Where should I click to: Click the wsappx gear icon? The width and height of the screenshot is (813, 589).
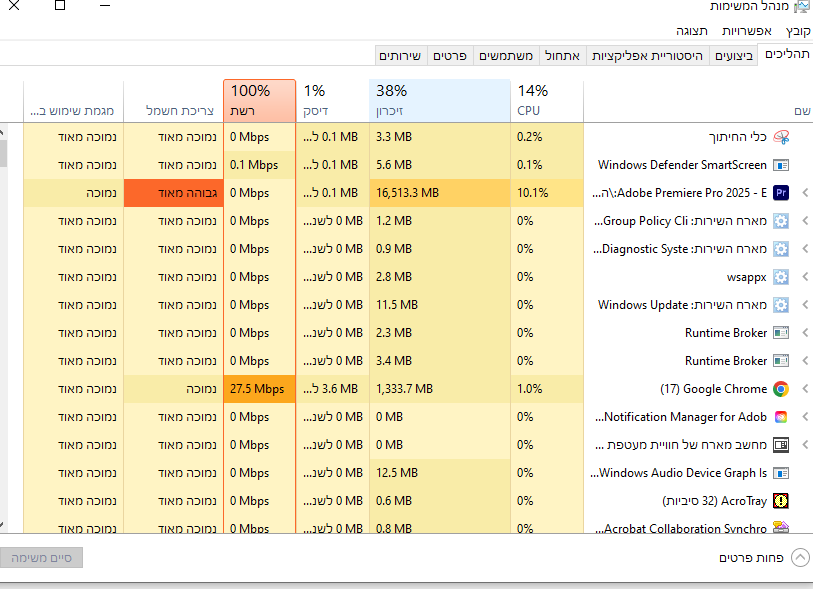(x=781, y=277)
